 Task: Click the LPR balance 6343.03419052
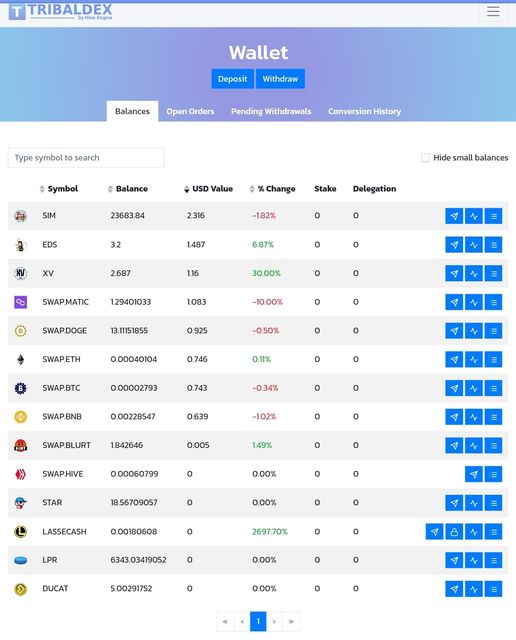click(x=138, y=560)
